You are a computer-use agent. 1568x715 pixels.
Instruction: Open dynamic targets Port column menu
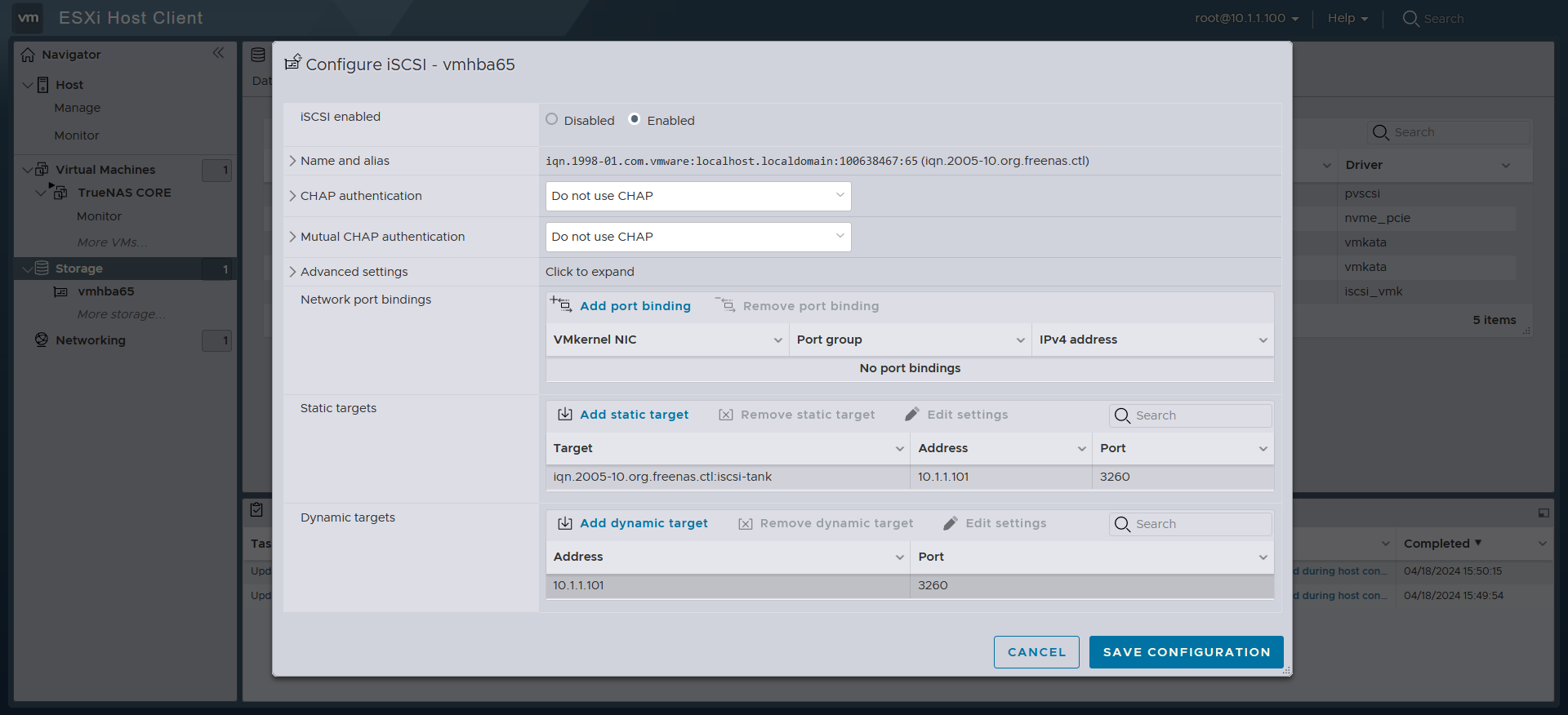point(1263,557)
